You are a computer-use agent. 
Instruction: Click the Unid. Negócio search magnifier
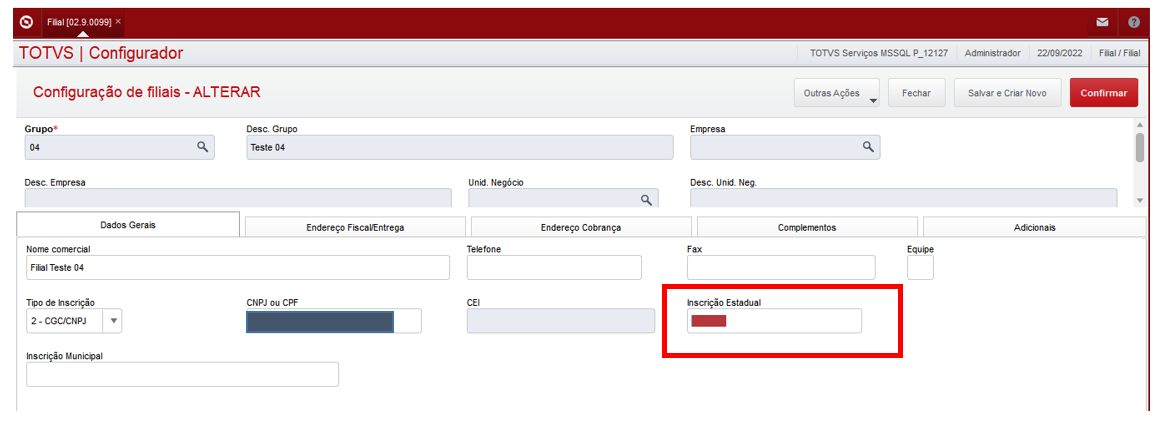click(646, 199)
